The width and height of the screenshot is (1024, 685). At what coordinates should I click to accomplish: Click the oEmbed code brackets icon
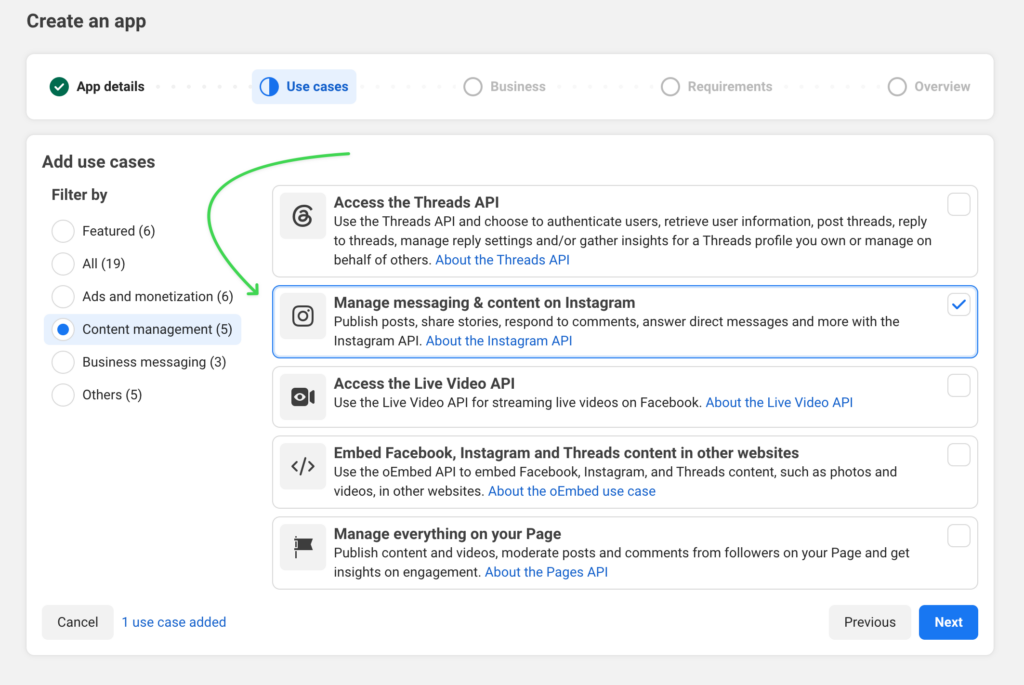pos(302,466)
